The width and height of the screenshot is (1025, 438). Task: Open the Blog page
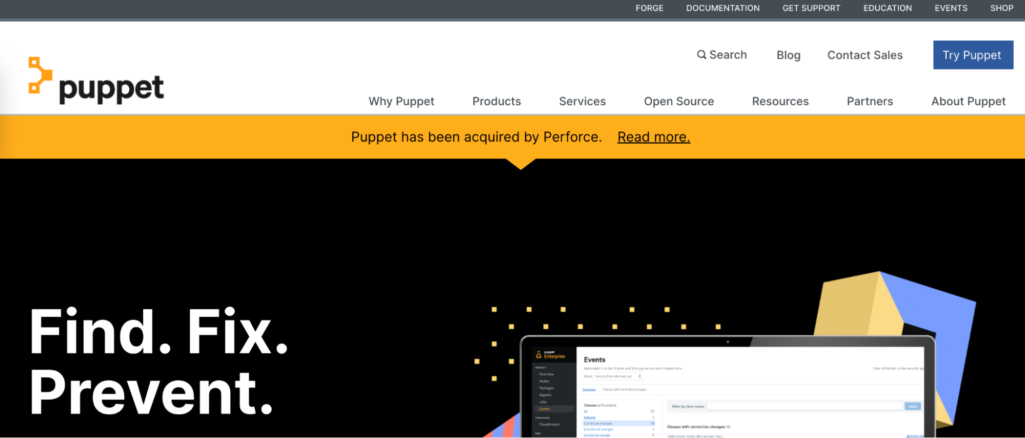[x=788, y=55]
